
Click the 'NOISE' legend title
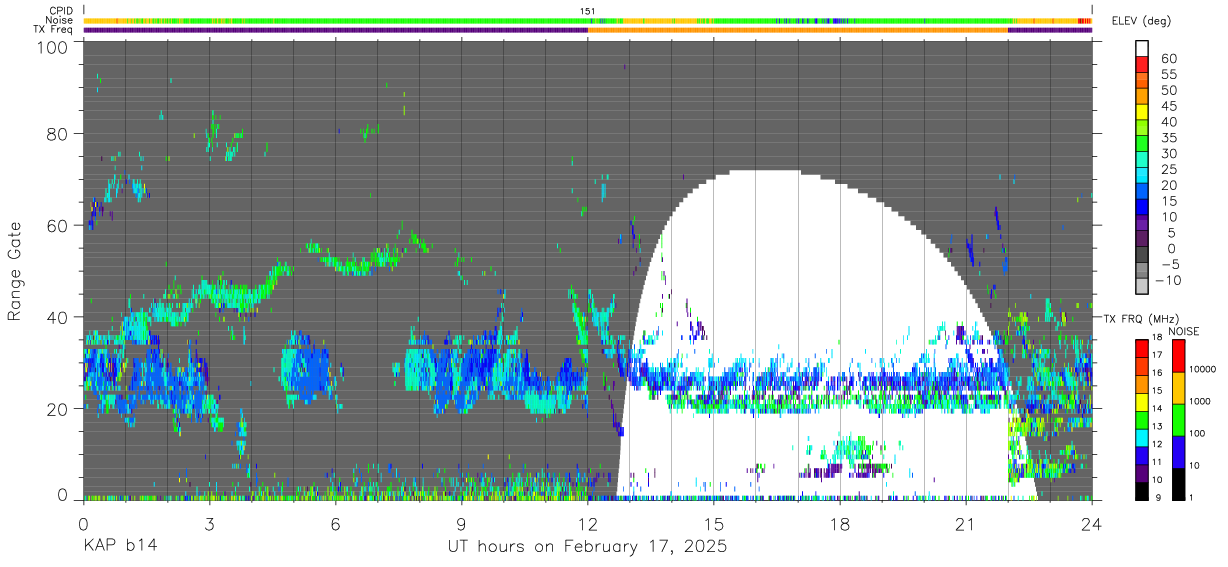click(1183, 331)
